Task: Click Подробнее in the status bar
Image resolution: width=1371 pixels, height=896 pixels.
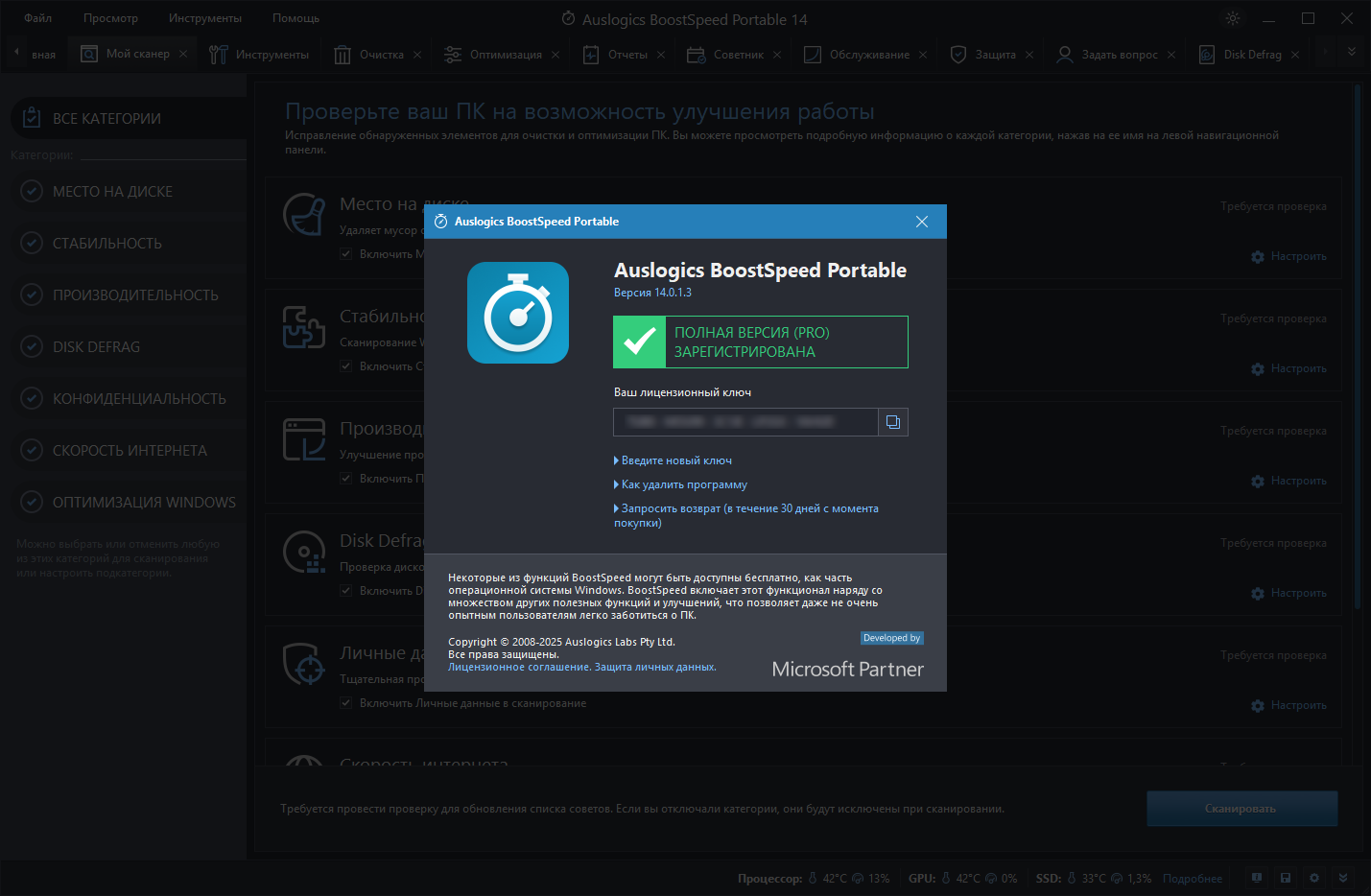Action: (1193, 879)
